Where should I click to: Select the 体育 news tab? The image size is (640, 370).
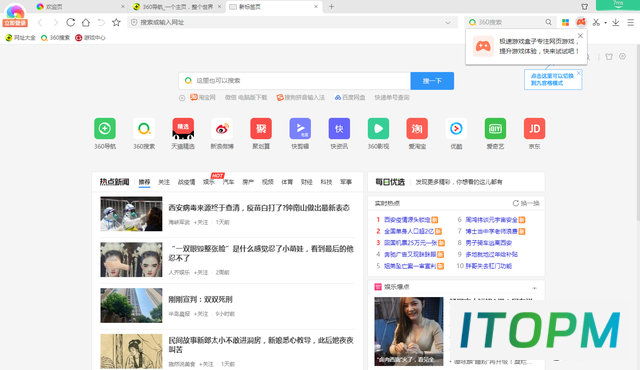pyautogui.click(x=287, y=182)
